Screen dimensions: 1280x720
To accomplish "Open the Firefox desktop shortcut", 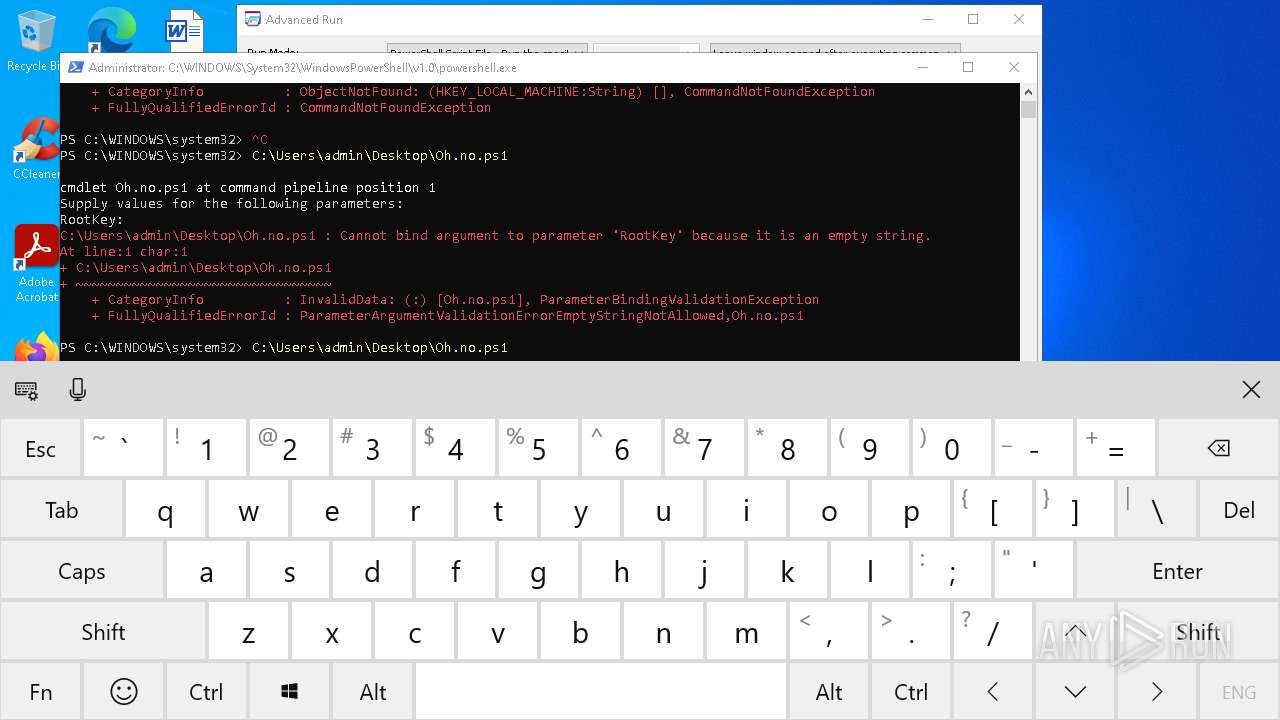I will tap(36, 348).
